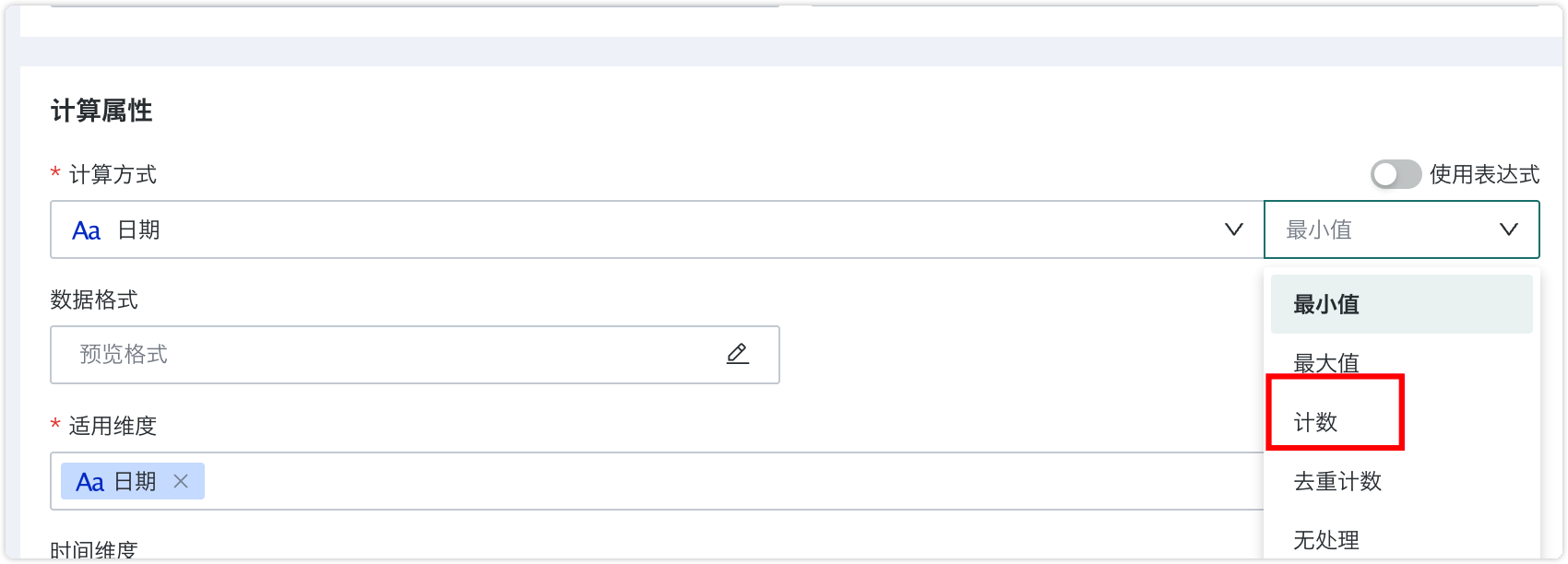Click the 日期 chip in 适用维度
The image size is (1568, 564).
click(x=133, y=481)
